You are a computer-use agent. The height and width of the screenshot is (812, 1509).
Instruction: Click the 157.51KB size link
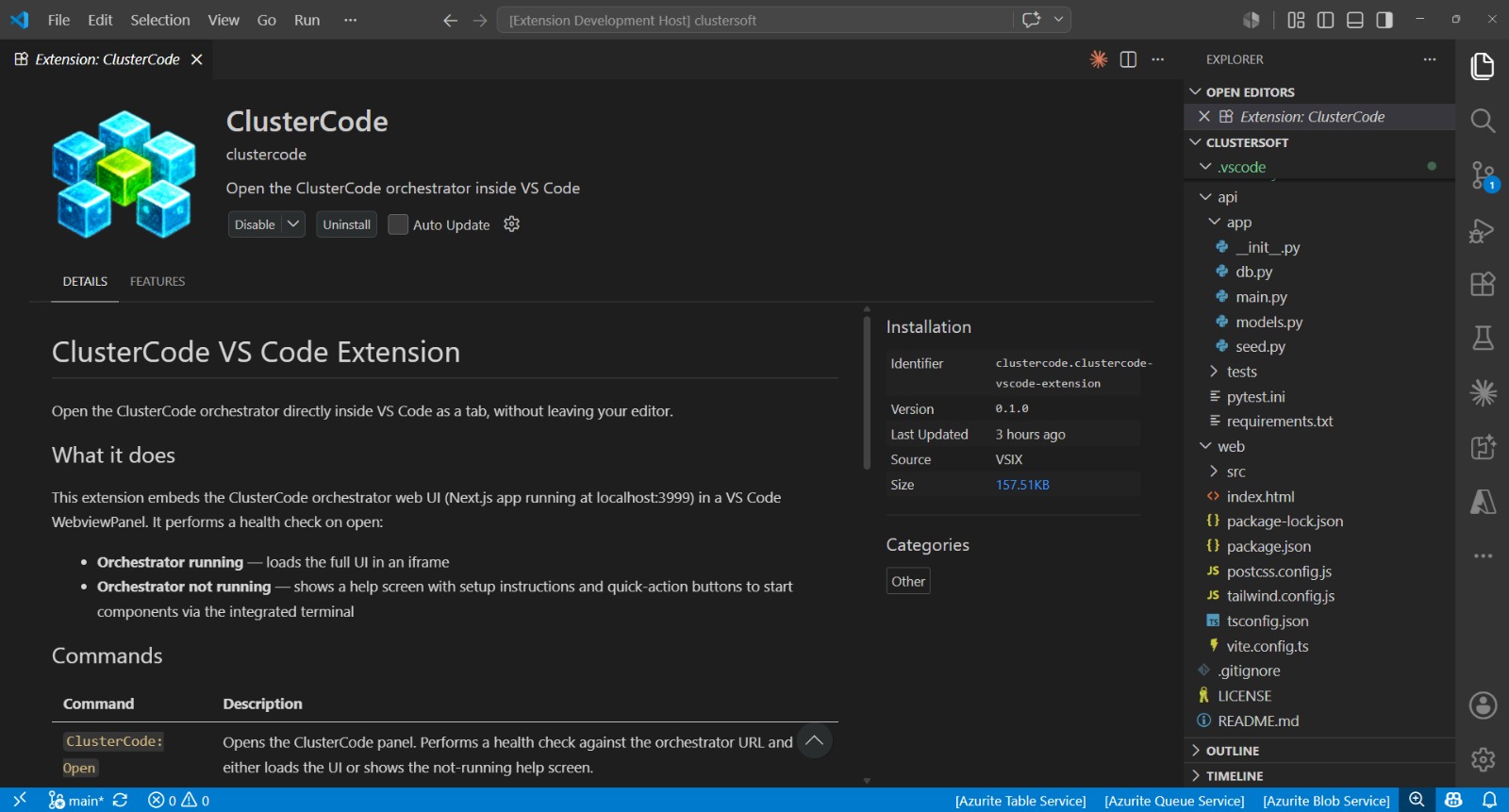1022,485
